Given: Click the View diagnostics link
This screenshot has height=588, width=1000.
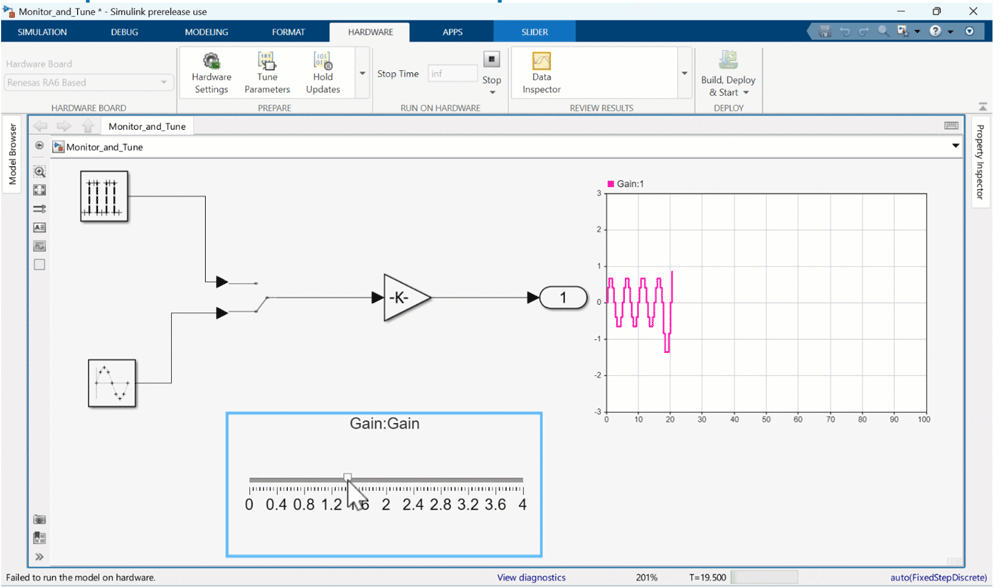Looking at the screenshot, I should (x=531, y=576).
